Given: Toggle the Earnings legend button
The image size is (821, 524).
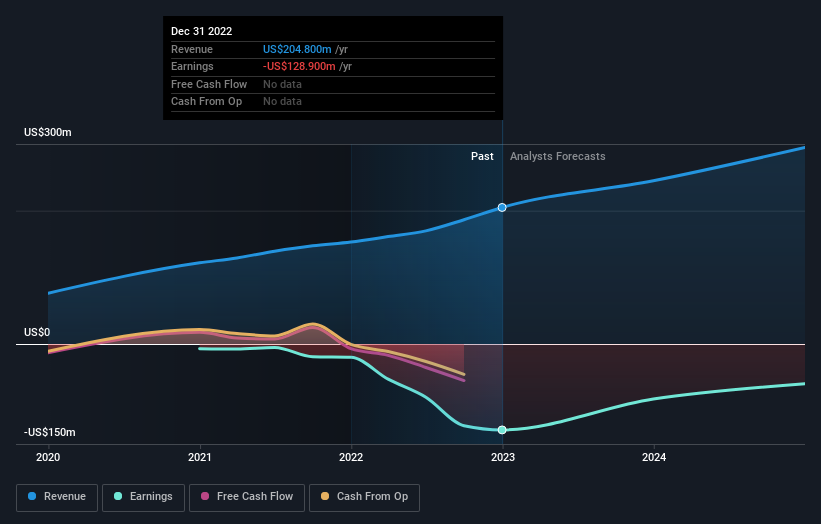Looking at the screenshot, I should (x=143, y=497).
